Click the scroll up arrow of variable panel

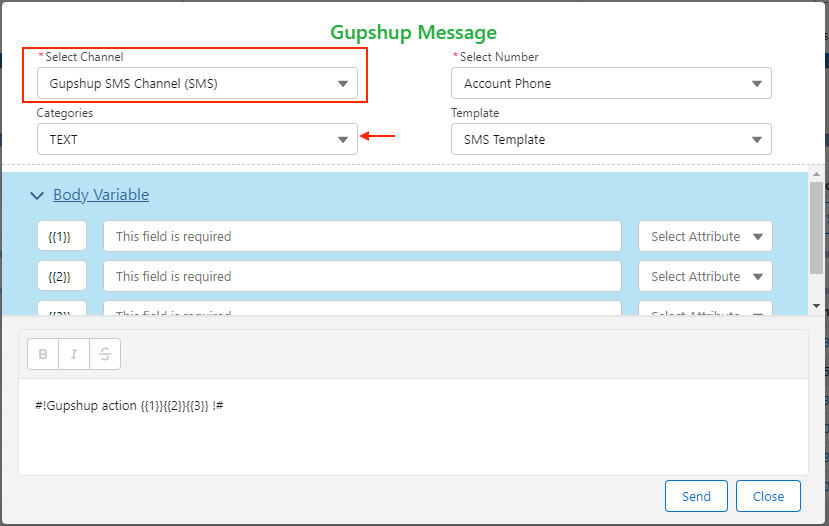[x=816, y=174]
